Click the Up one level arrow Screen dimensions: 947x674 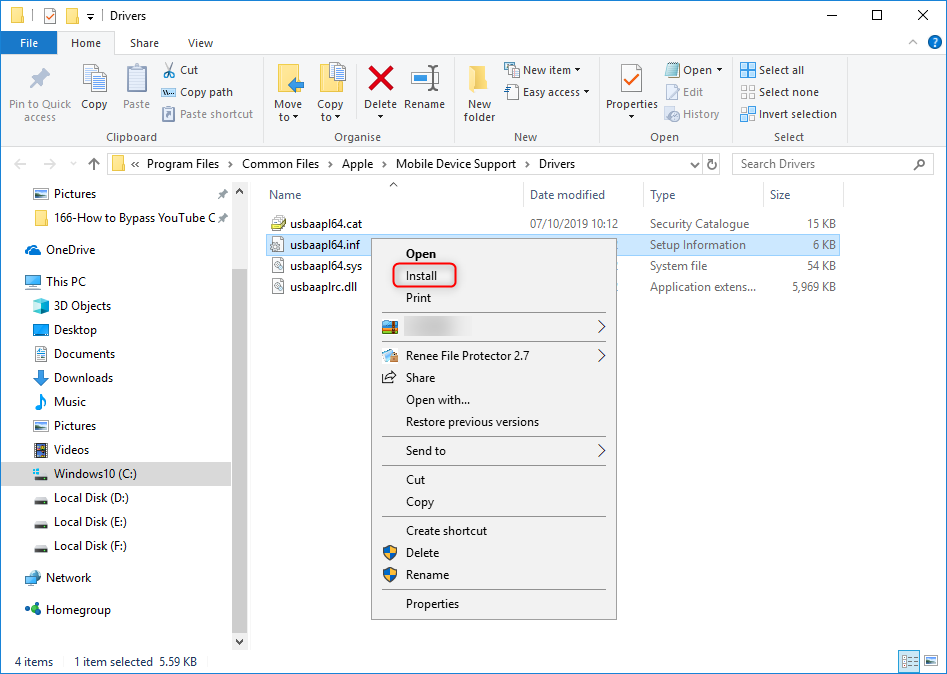pyautogui.click(x=94, y=164)
